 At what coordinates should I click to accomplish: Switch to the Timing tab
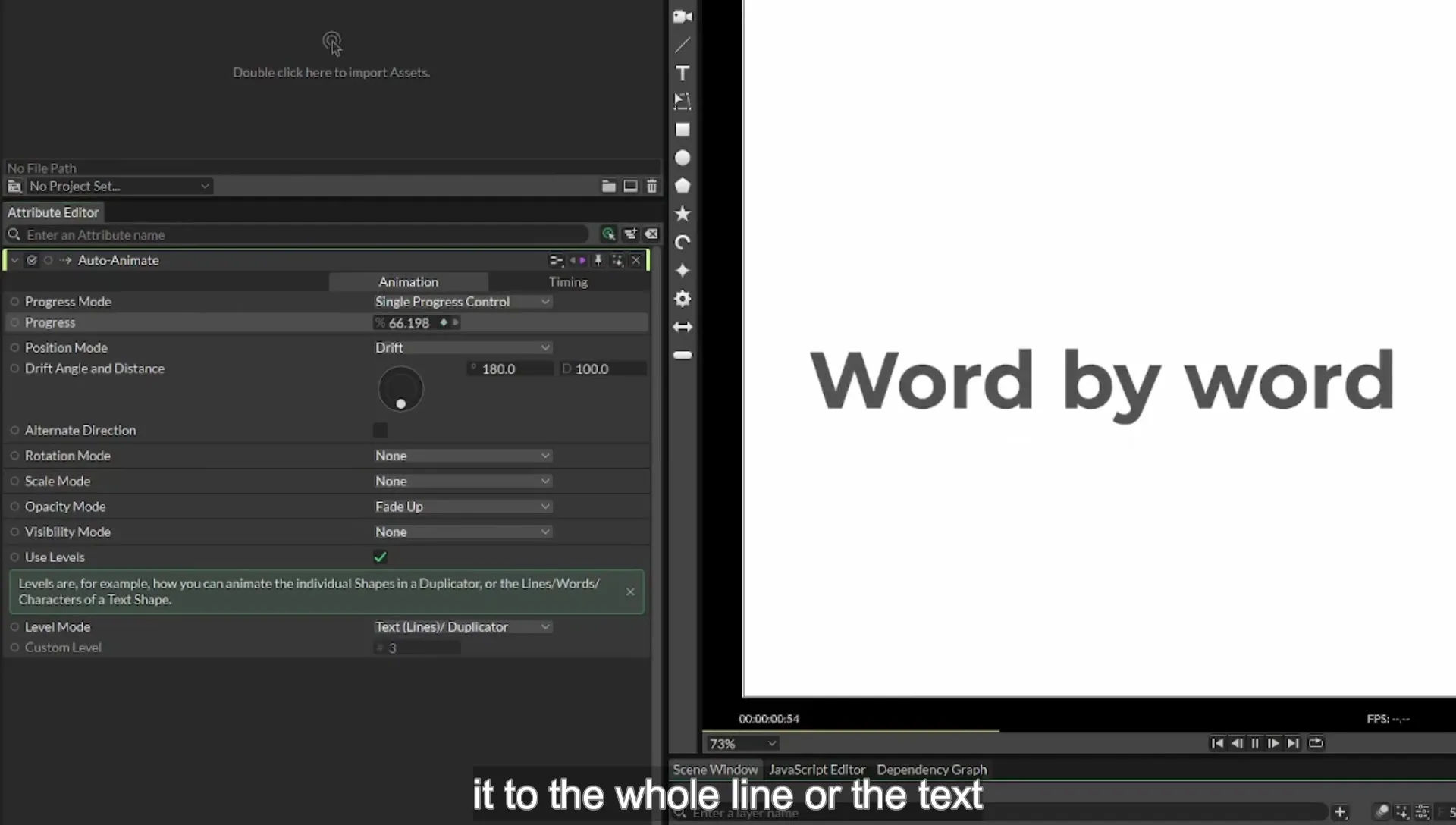pos(568,282)
